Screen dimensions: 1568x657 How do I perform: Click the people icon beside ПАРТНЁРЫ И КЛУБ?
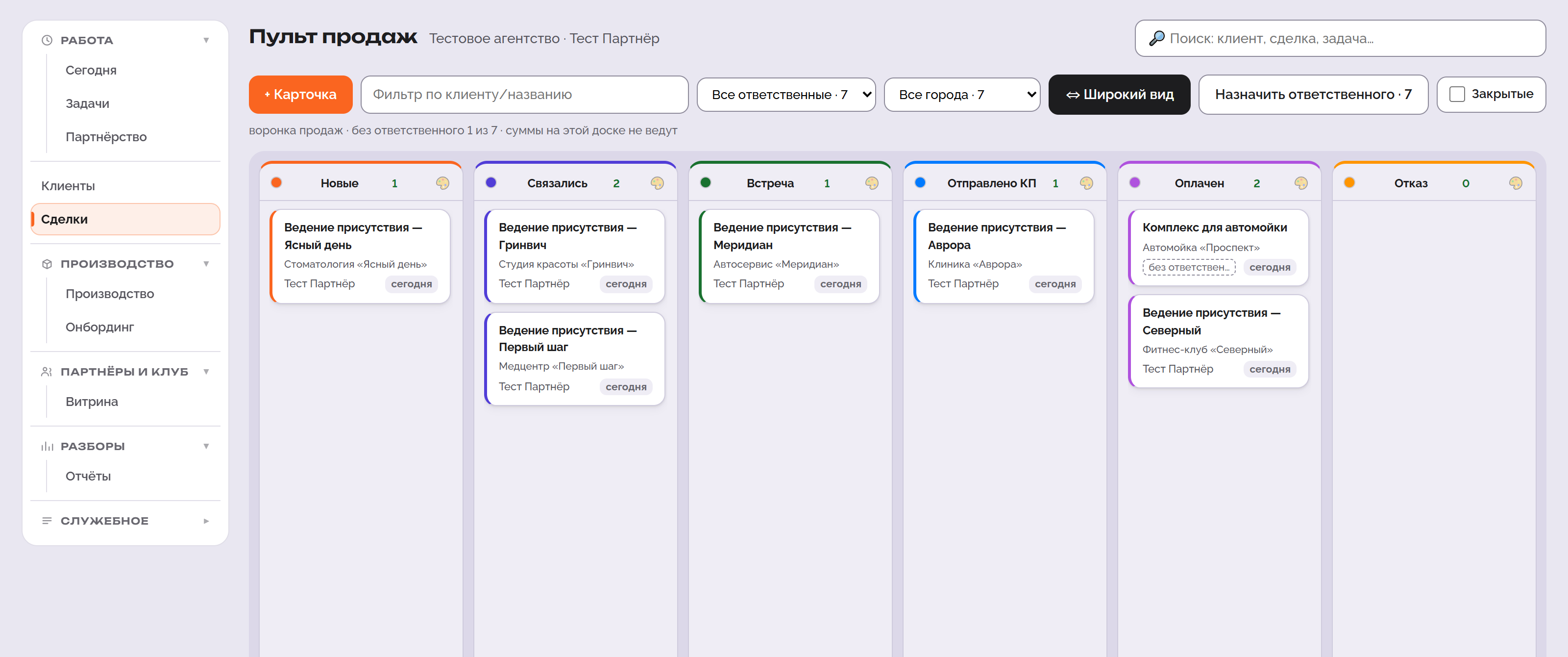click(x=47, y=372)
